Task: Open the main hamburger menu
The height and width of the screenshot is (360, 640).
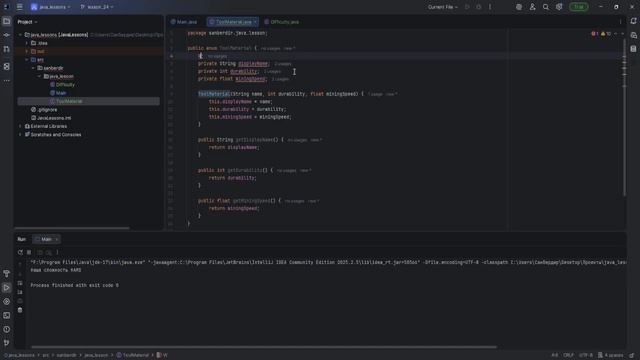Action: pyautogui.click(x=19, y=7)
